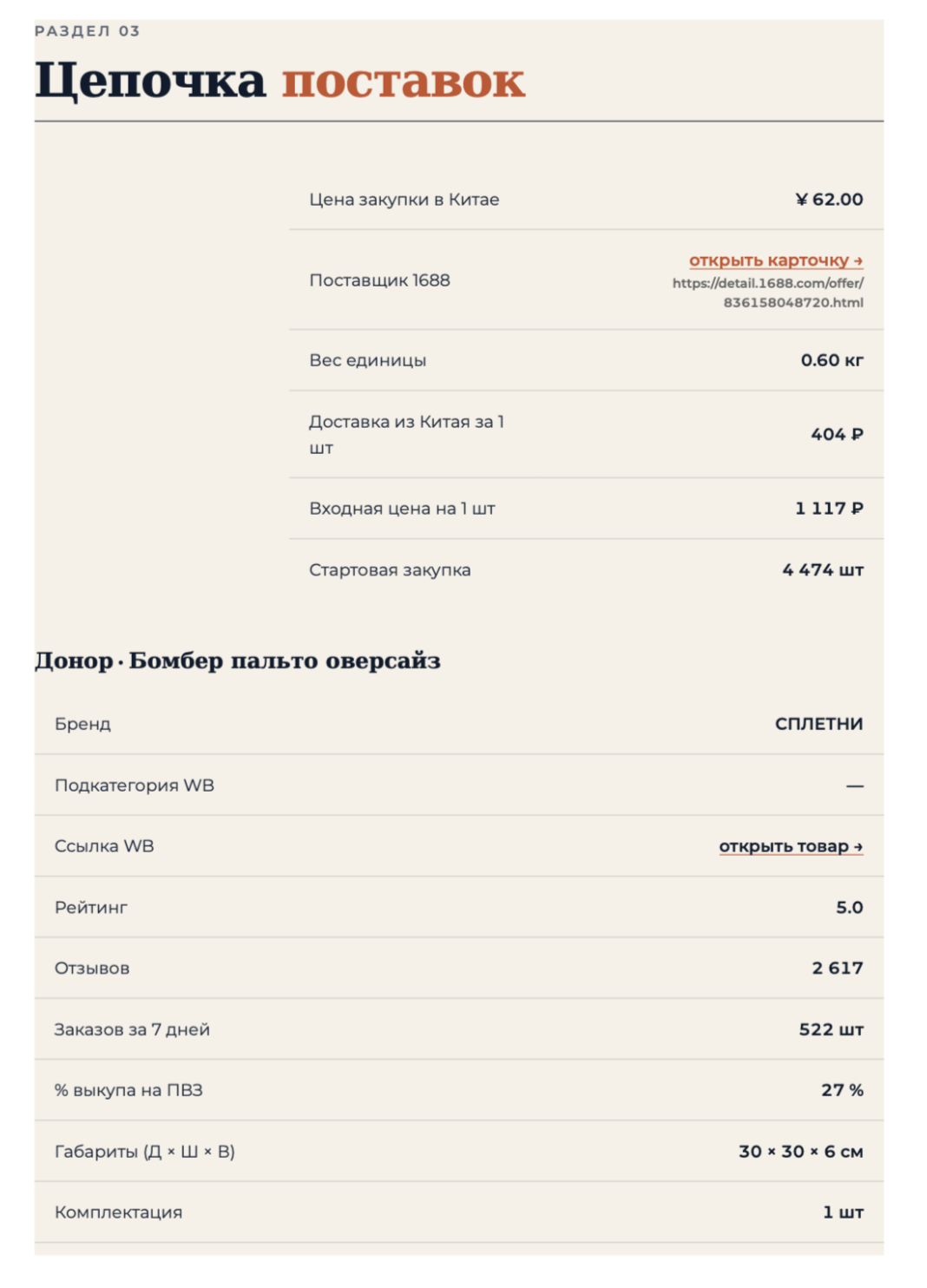
Task: Open the WB product link
Action: 791,846
